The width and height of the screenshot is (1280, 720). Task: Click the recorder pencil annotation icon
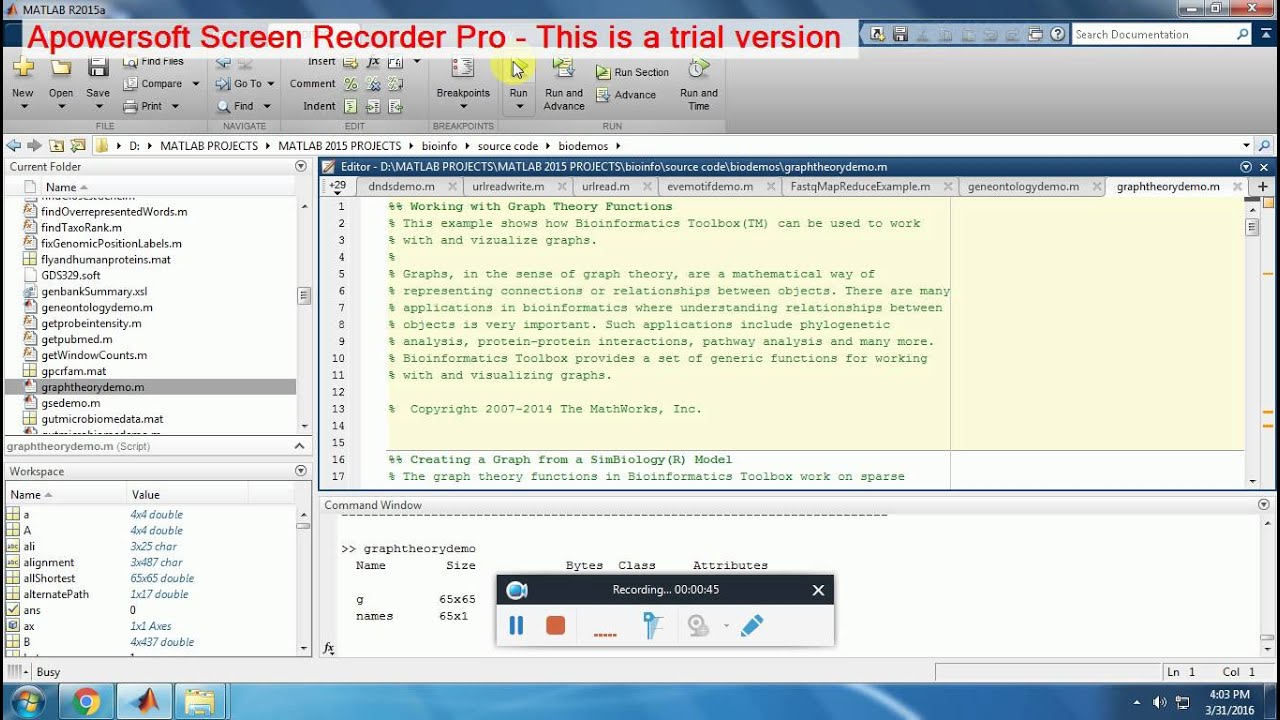[752, 625]
